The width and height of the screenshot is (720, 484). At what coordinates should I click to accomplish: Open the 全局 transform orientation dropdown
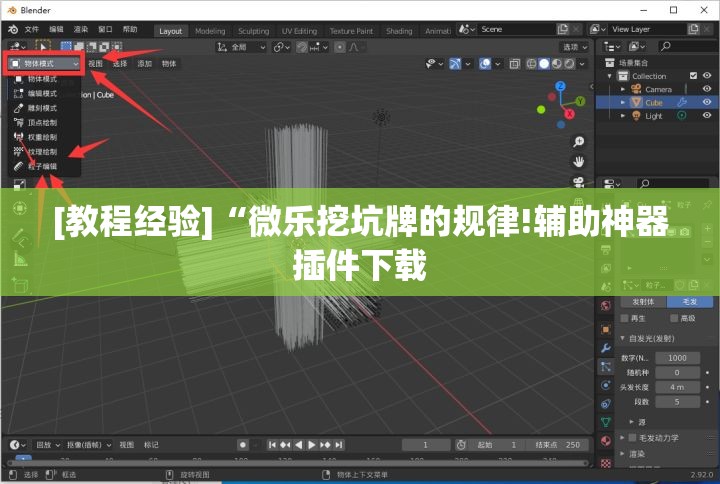click(x=241, y=47)
